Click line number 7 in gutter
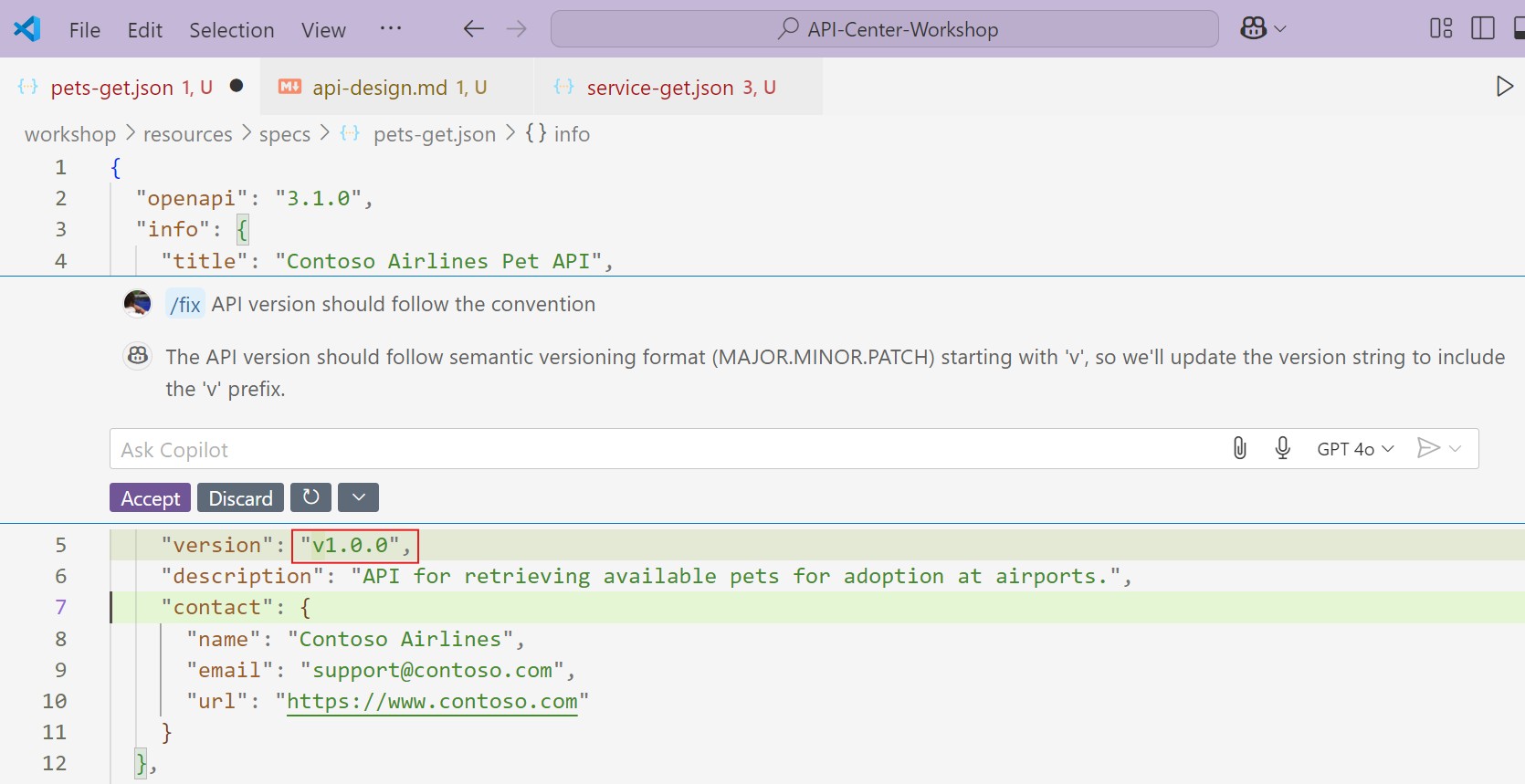Screen dimensions: 1525x784 61,607
